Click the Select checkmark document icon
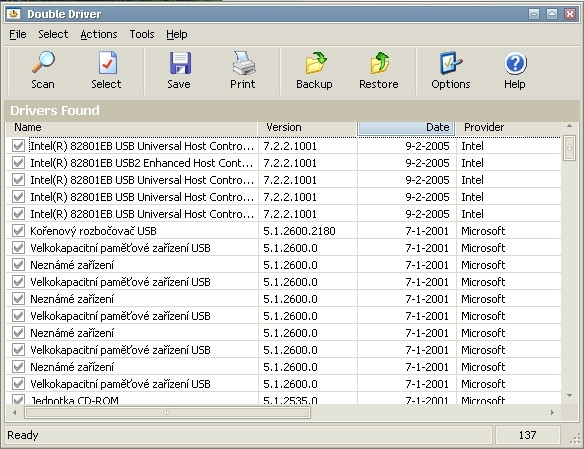 coord(107,63)
